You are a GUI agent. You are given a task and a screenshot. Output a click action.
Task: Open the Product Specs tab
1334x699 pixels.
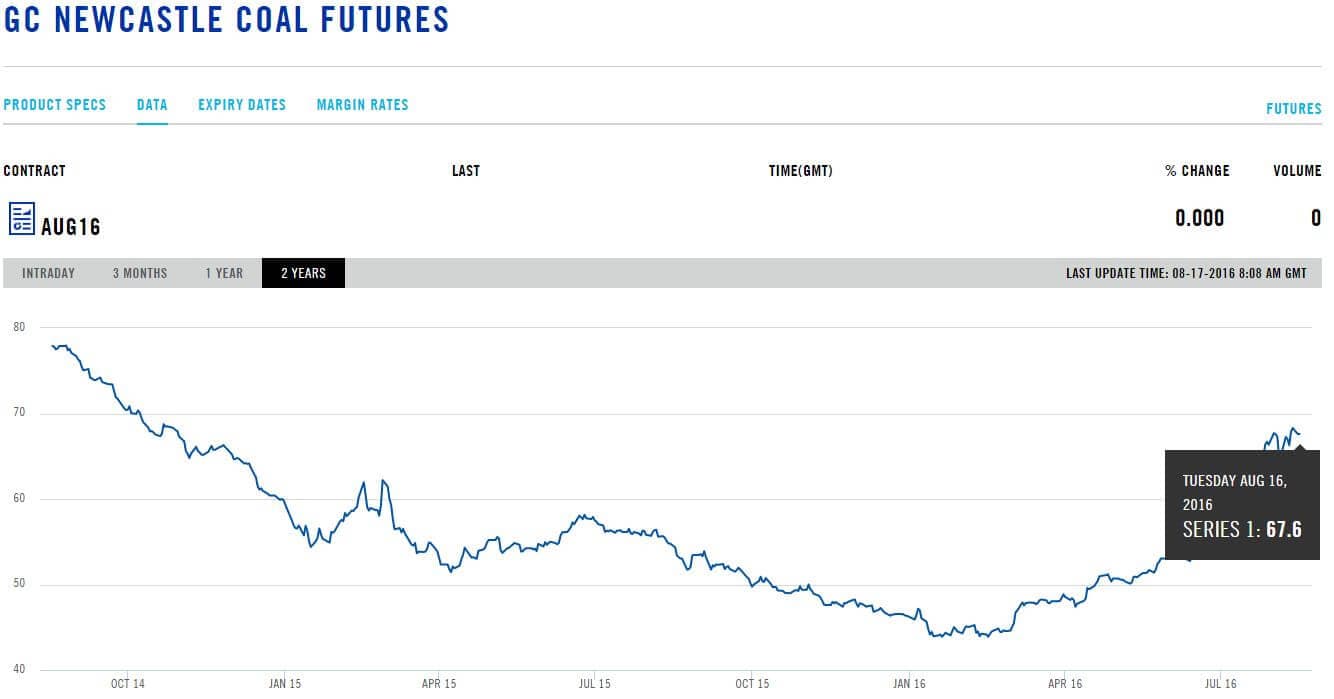[x=55, y=105]
